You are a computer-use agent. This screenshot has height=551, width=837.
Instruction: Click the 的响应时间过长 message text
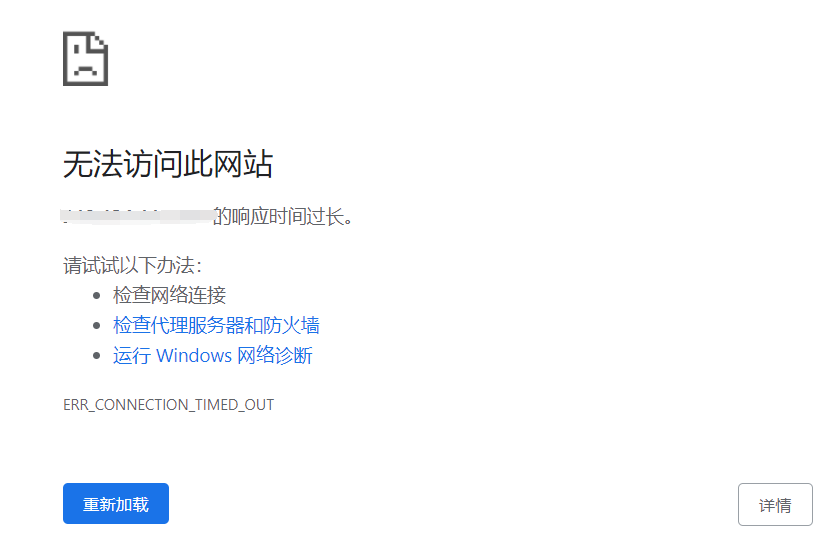[x=282, y=216]
